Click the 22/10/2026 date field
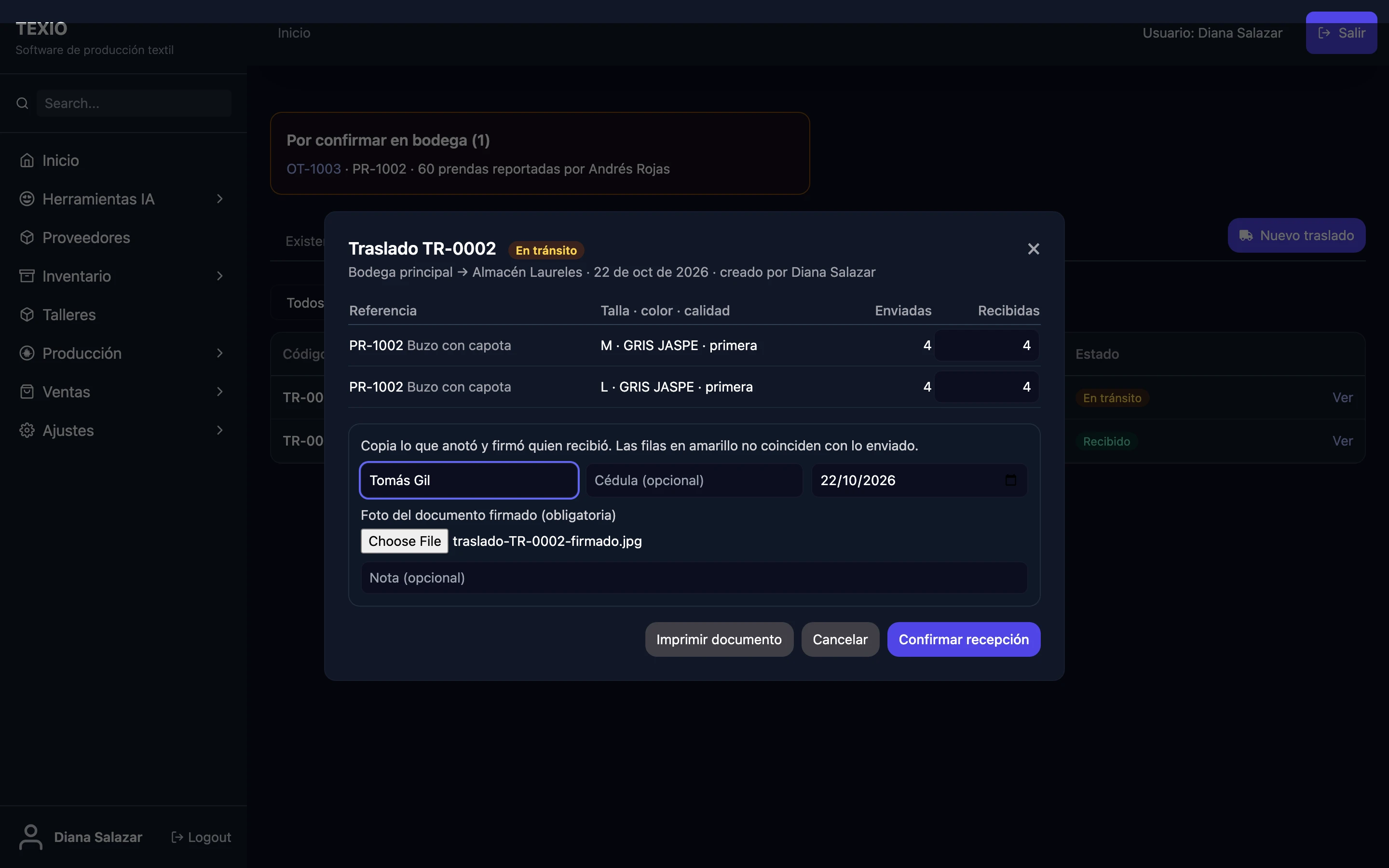The width and height of the screenshot is (1389, 868). click(919, 480)
